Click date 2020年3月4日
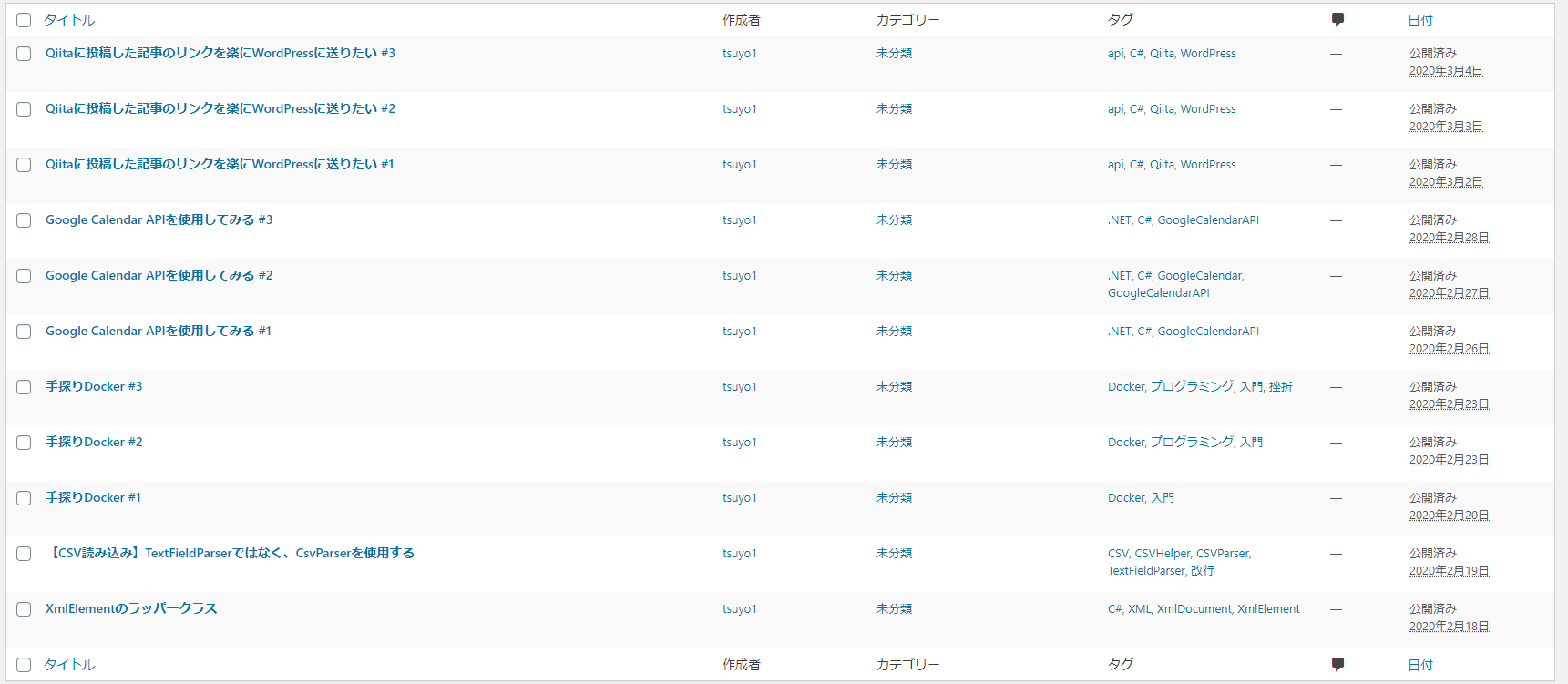The height and width of the screenshot is (684, 1568). coord(1446,71)
